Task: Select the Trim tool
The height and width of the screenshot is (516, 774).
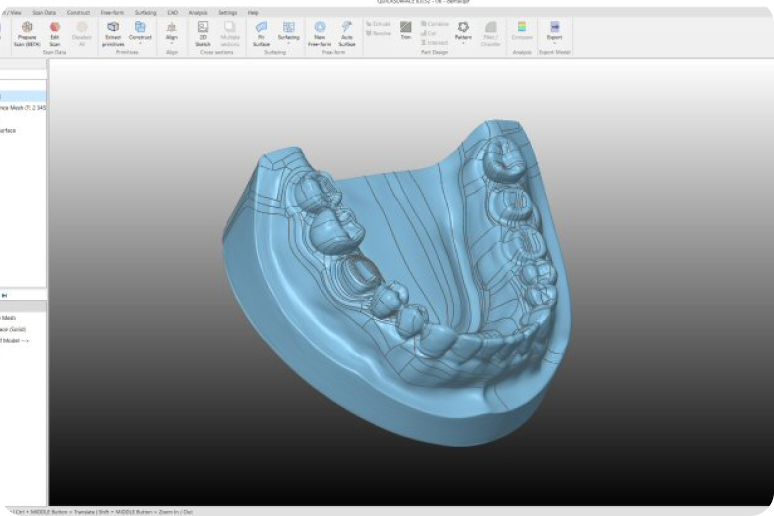Action: point(406,28)
